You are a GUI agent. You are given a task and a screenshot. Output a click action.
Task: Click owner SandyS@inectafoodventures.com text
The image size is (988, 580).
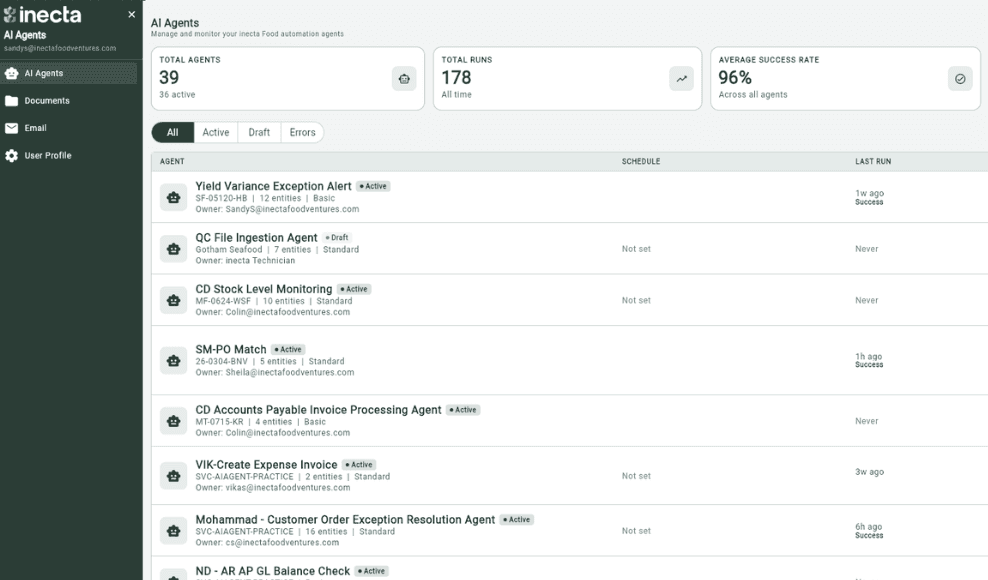pyautogui.click(x=292, y=209)
